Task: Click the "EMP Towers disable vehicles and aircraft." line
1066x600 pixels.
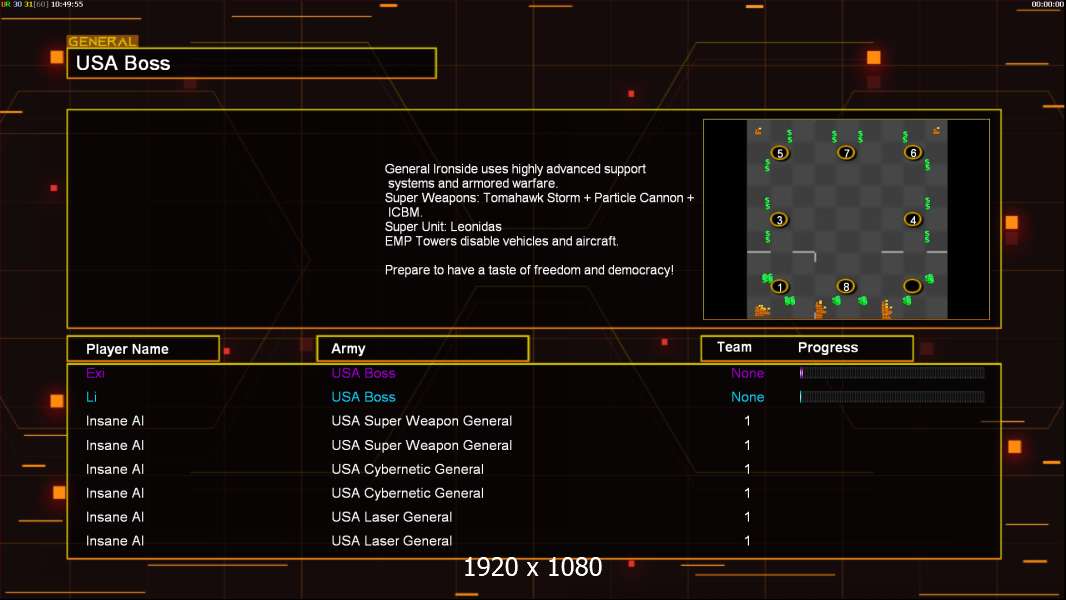Action: [x=502, y=241]
